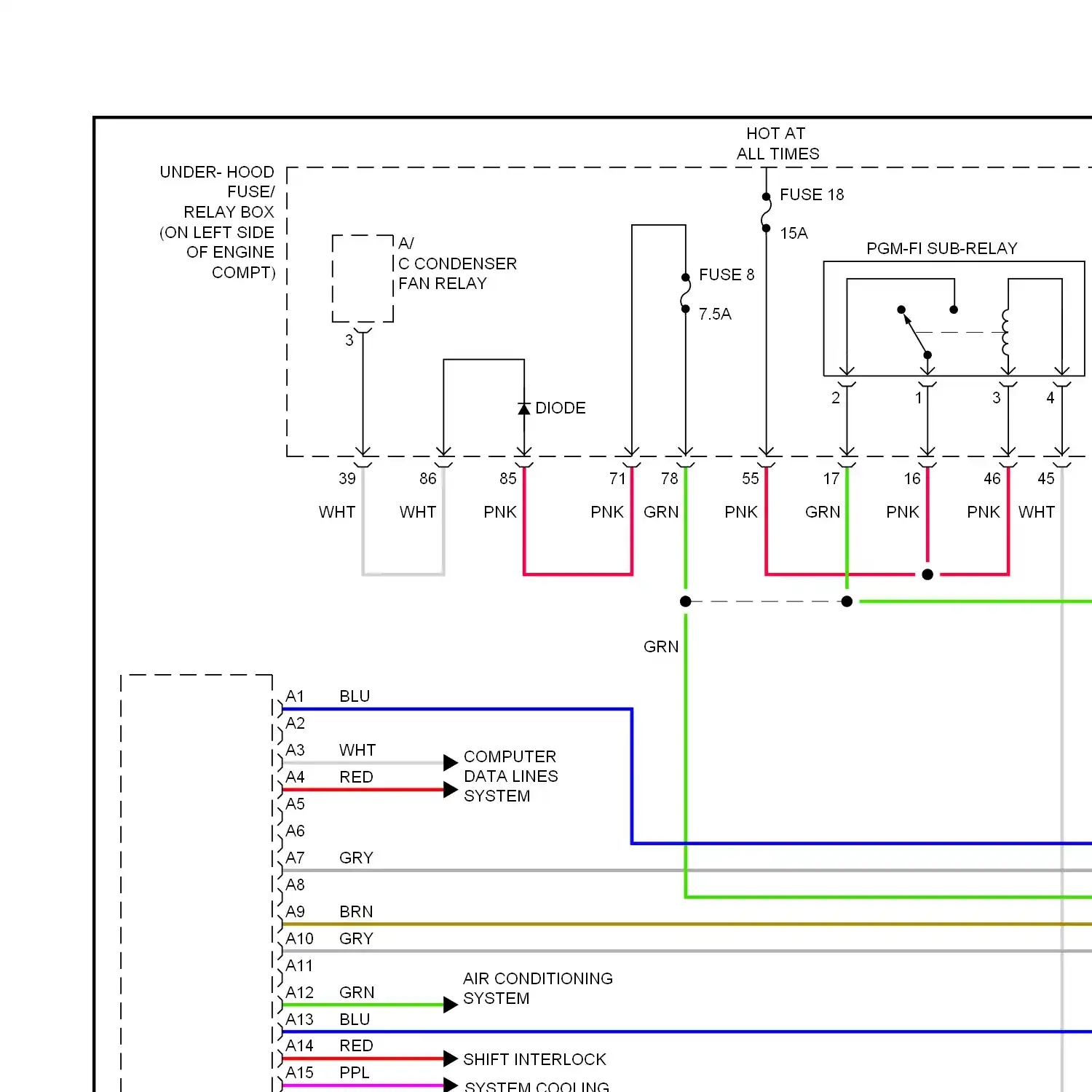Click connector terminal number 39
The image size is (1092, 1092).
tap(347, 478)
